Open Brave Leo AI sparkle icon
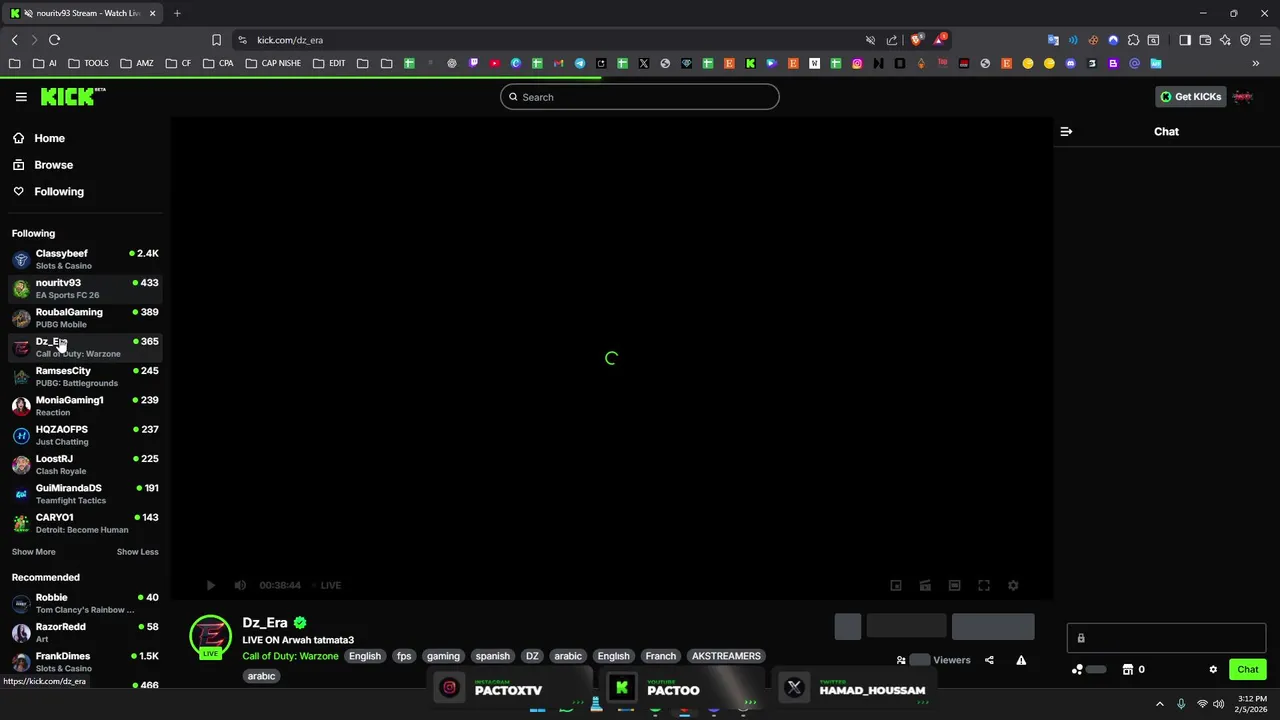The image size is (1280, 720). tap(1225, 40)
